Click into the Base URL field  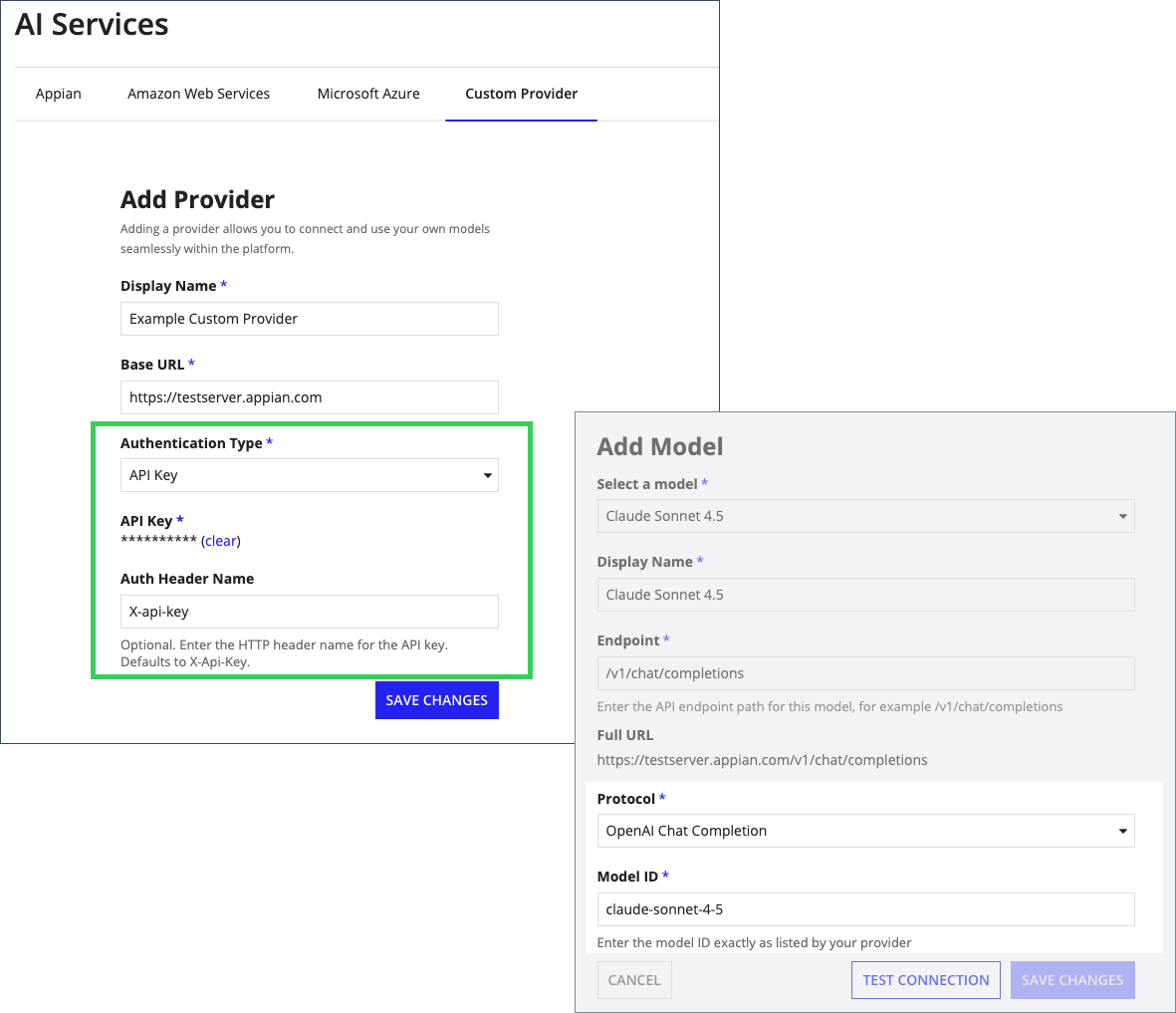(x=309, y=397)
